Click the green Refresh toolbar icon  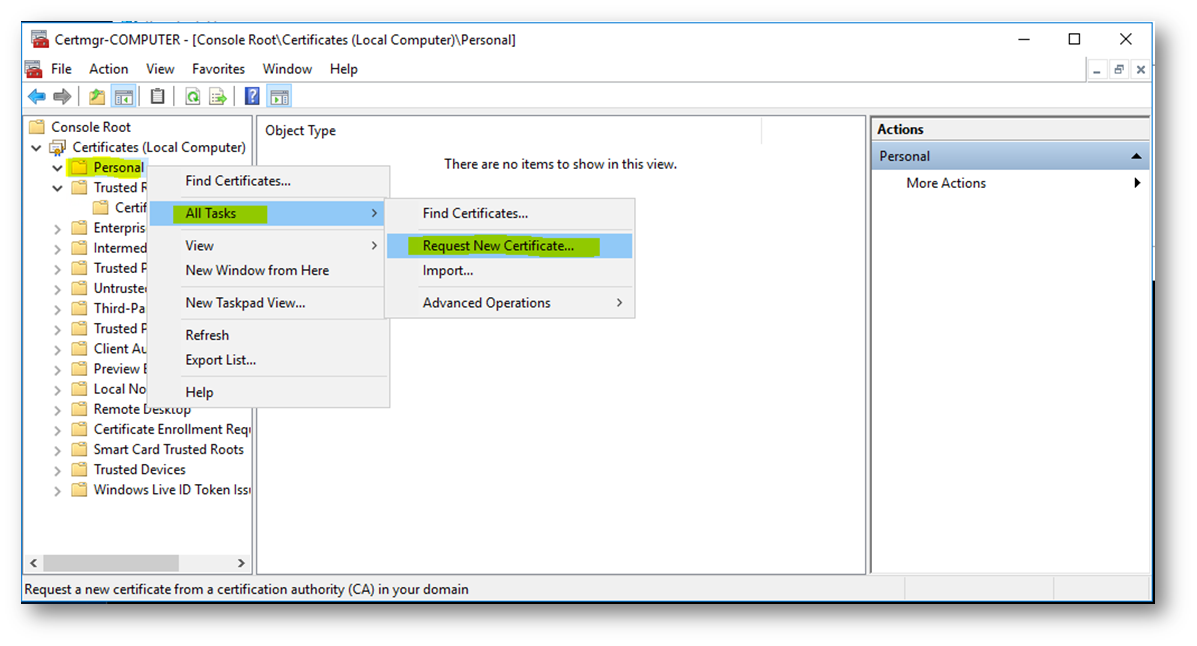(x=192, y=96)
